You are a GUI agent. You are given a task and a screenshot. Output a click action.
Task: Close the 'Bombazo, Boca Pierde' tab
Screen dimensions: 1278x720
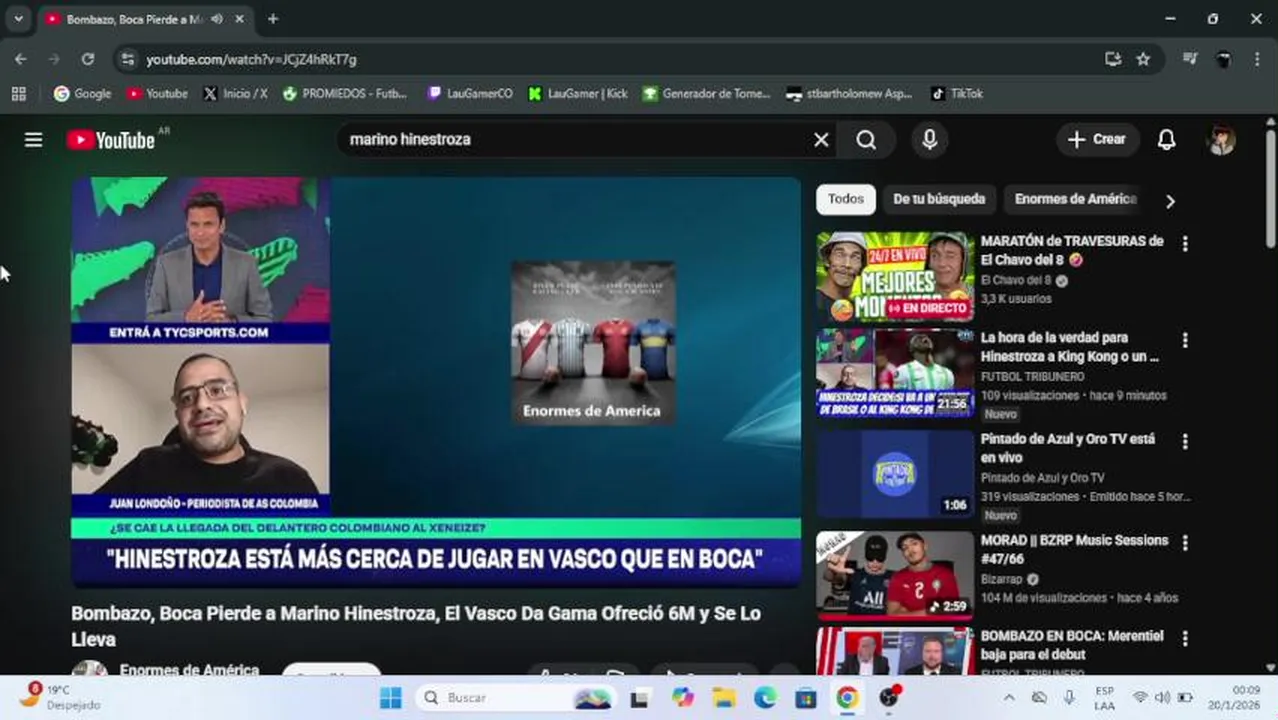[238, 19]
